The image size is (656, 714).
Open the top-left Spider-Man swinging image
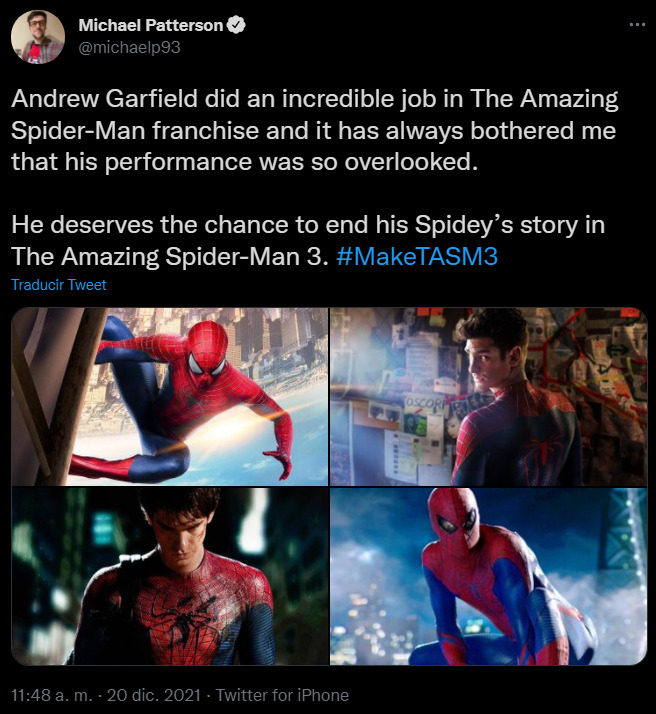coord(170,396)
